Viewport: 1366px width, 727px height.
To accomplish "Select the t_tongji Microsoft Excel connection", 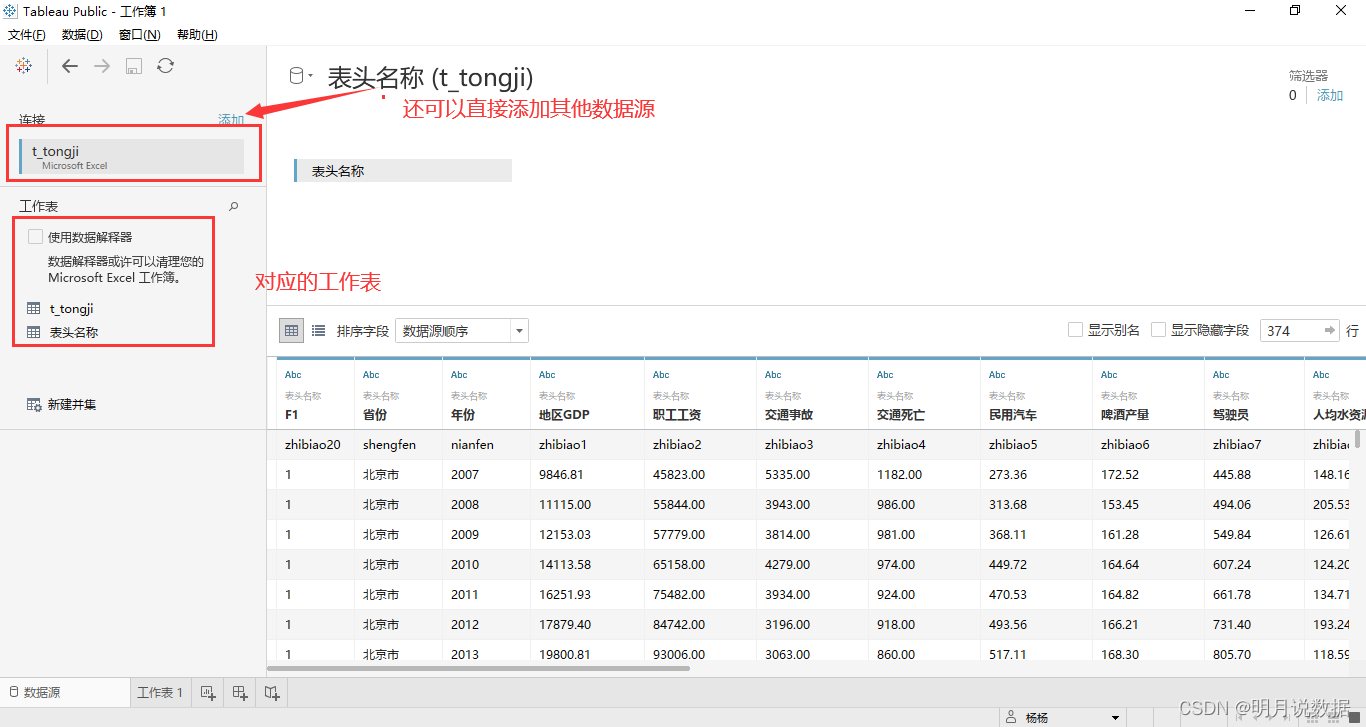I will pos(131,157).
